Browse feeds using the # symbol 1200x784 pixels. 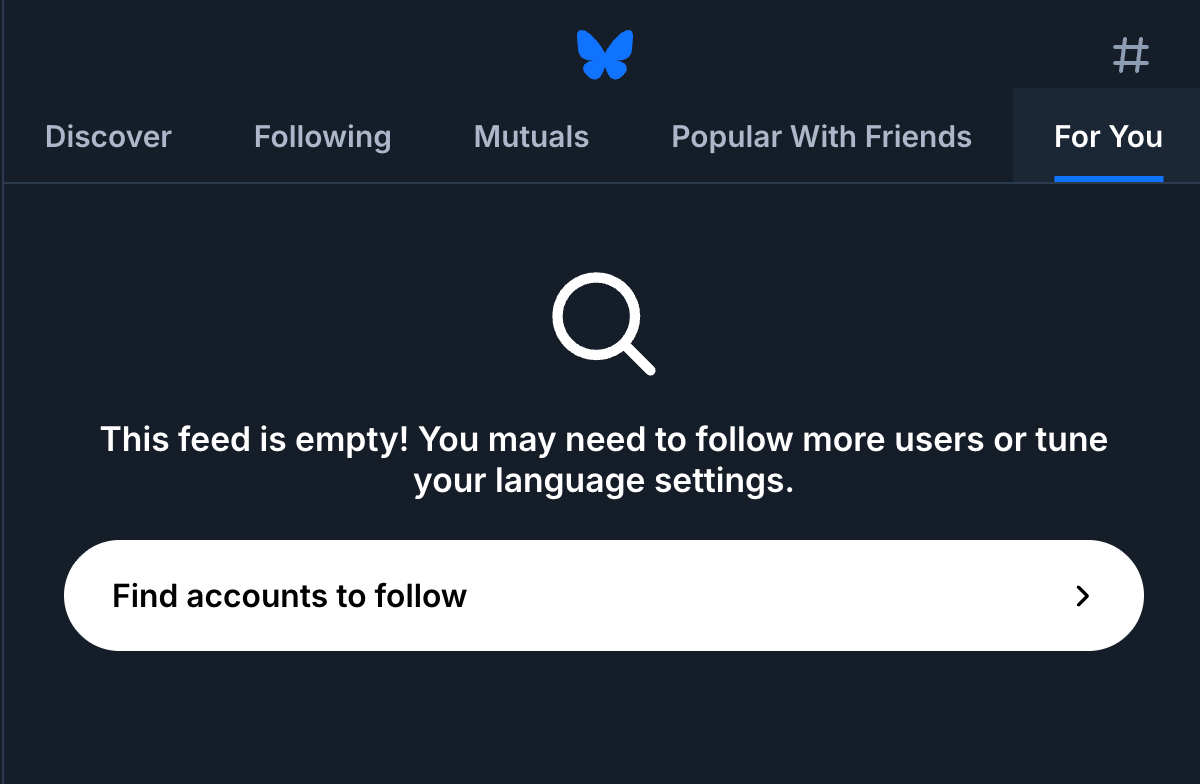tap(1131, 55)
